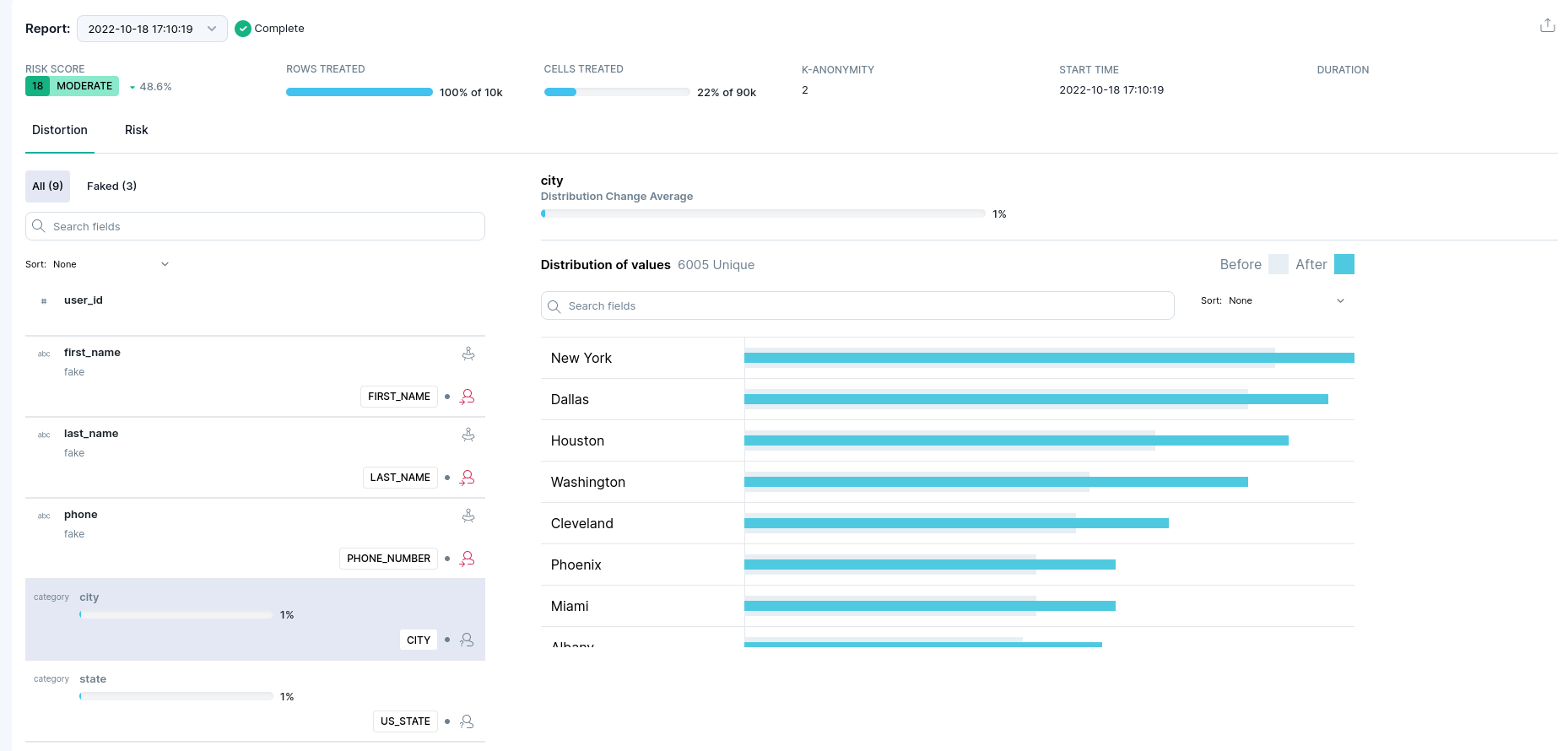Viewport: 1568px width, 751px height.
Task: Click the Before legend swatch
Action: click(x=1279, y=264)
